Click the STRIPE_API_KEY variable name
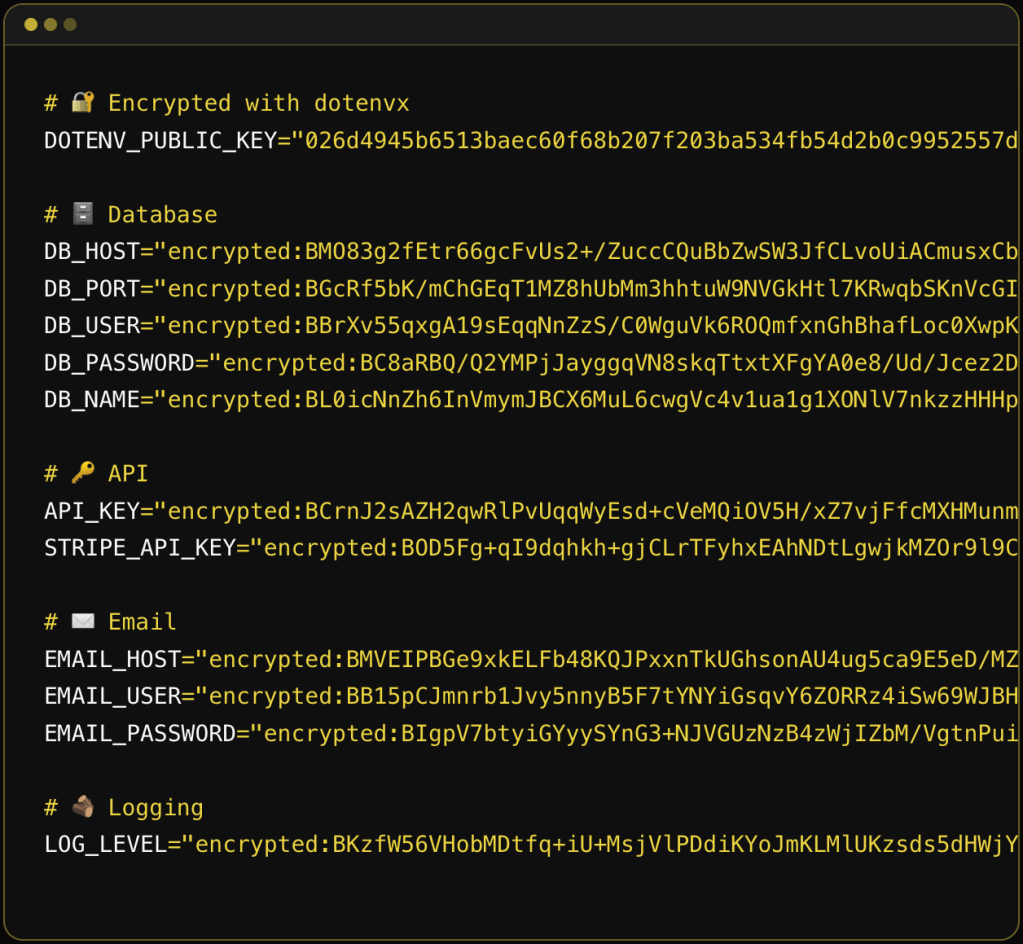This screenshot has height=944, width=1023. 139,548
